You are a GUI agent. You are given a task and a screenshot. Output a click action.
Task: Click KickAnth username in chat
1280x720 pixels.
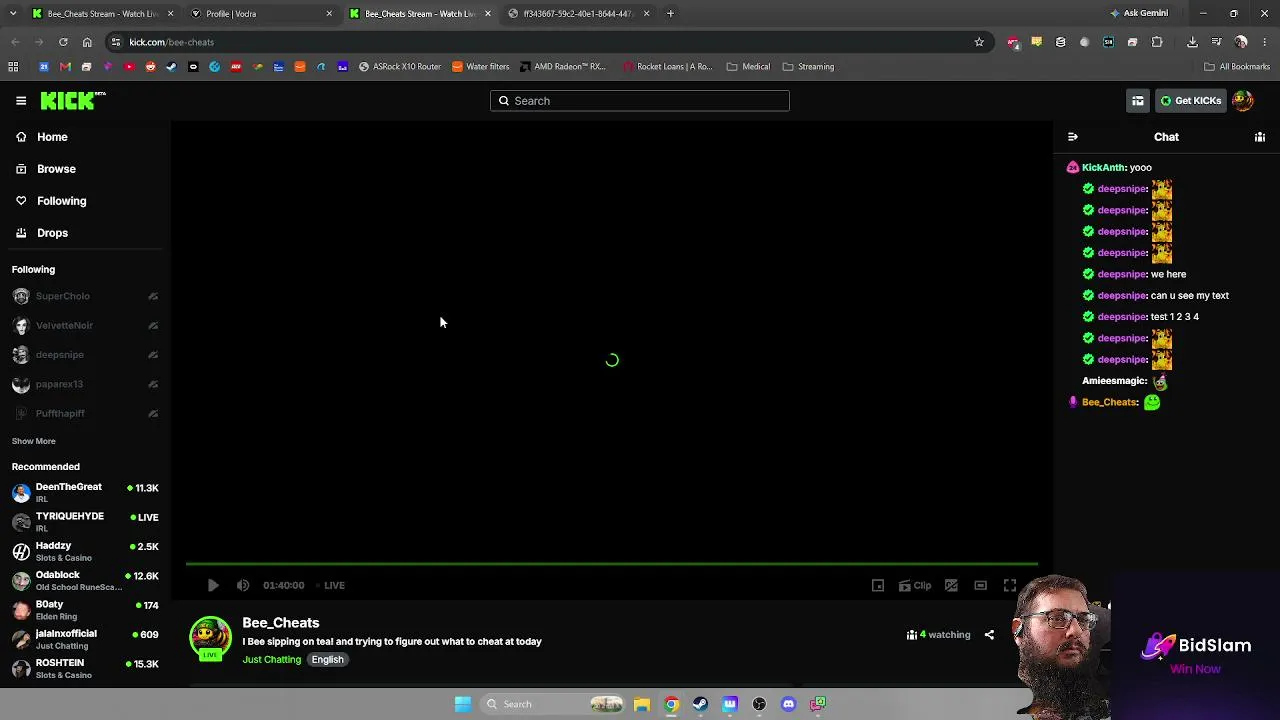pos(1104,168)
